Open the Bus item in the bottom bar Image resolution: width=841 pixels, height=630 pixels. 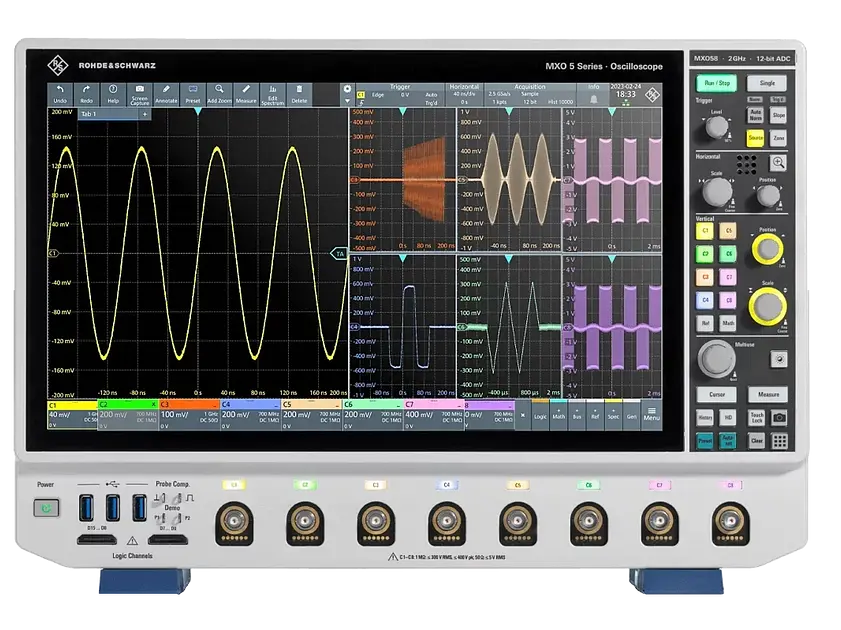(x=577, y=414)
